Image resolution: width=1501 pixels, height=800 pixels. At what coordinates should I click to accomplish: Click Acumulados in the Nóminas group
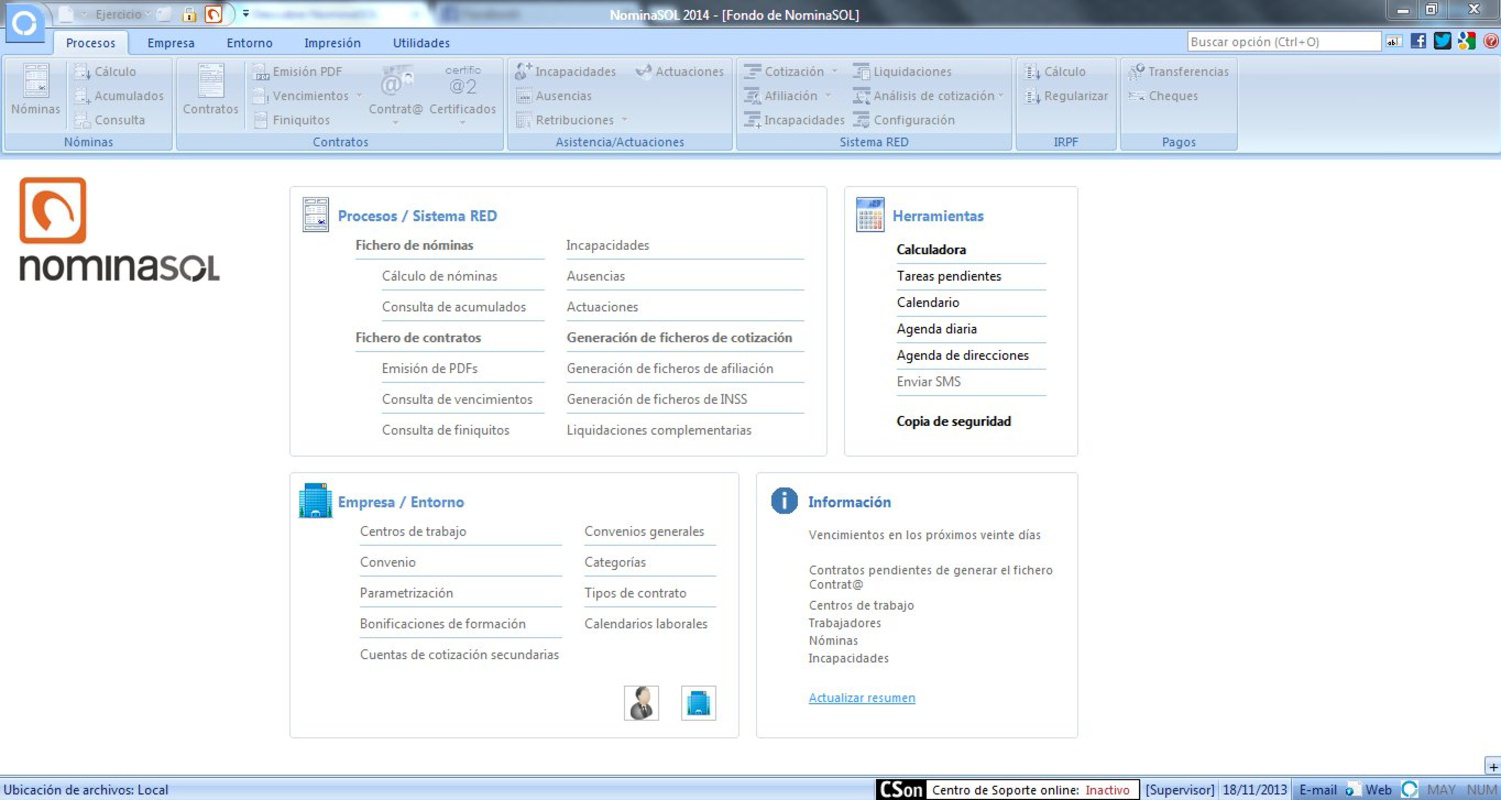[x=119, y=96]
